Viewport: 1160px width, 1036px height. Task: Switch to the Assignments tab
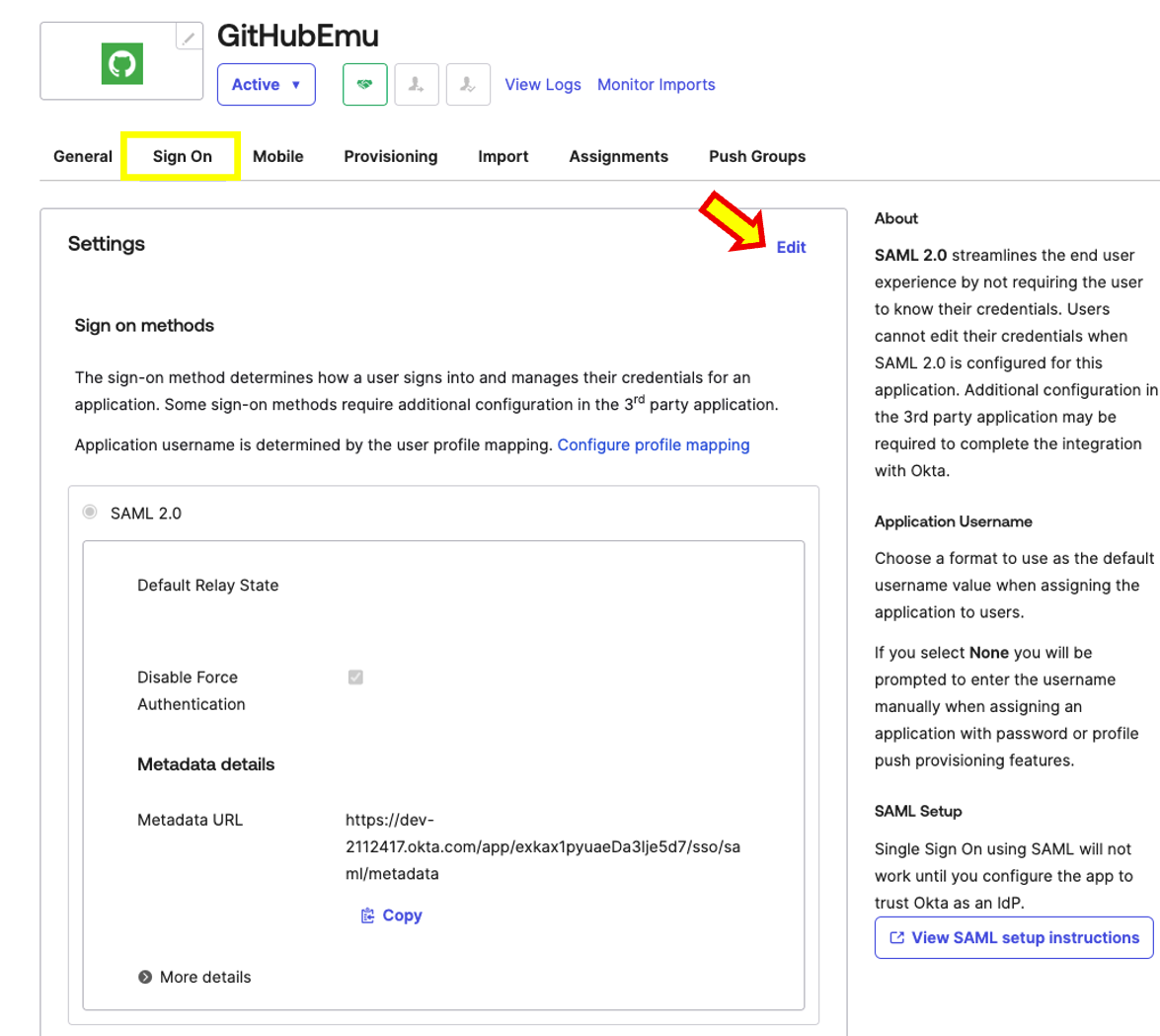[618, 156]
